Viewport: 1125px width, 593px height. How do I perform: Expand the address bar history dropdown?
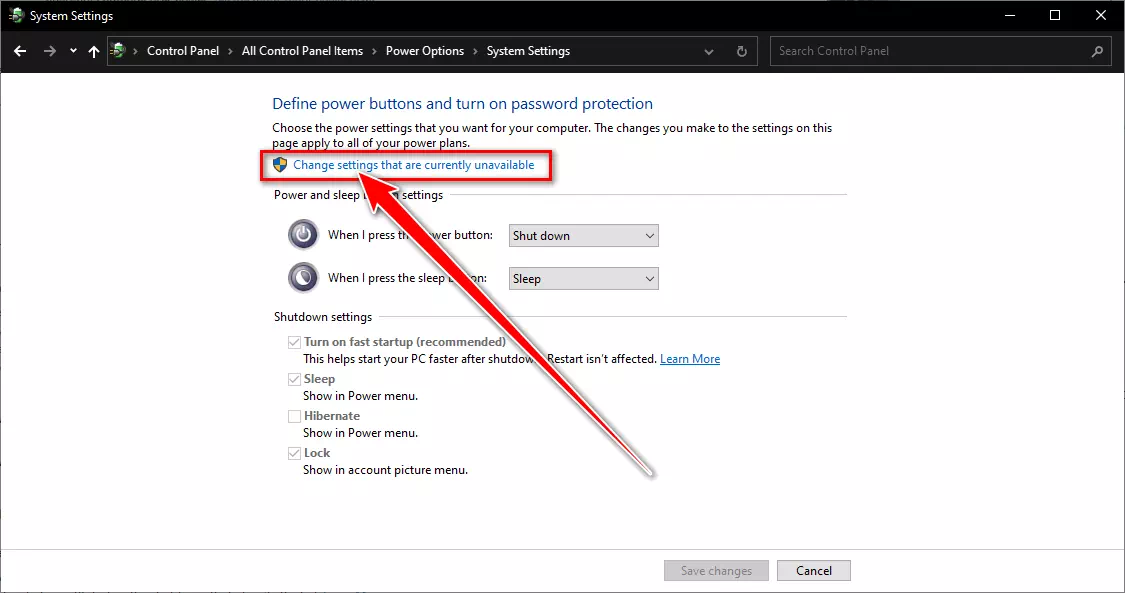point(709,52)
